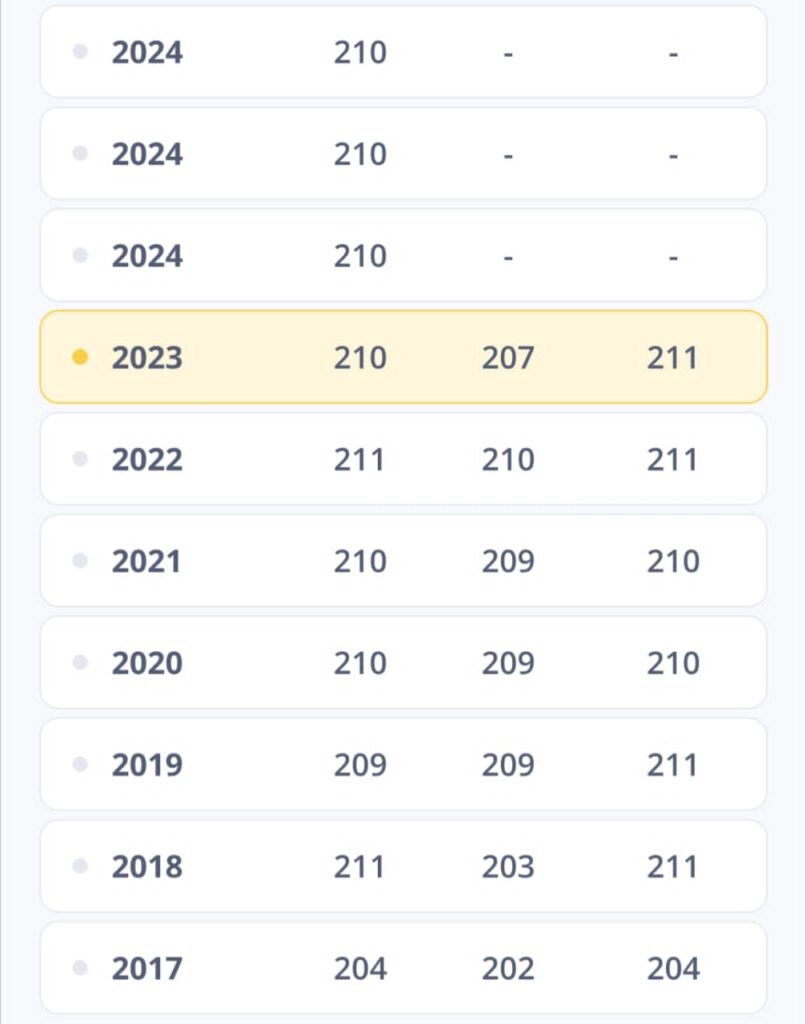Click the gray dot beside 2022
This screenshot has width=806, height=1024.
(x=80, y=458)
